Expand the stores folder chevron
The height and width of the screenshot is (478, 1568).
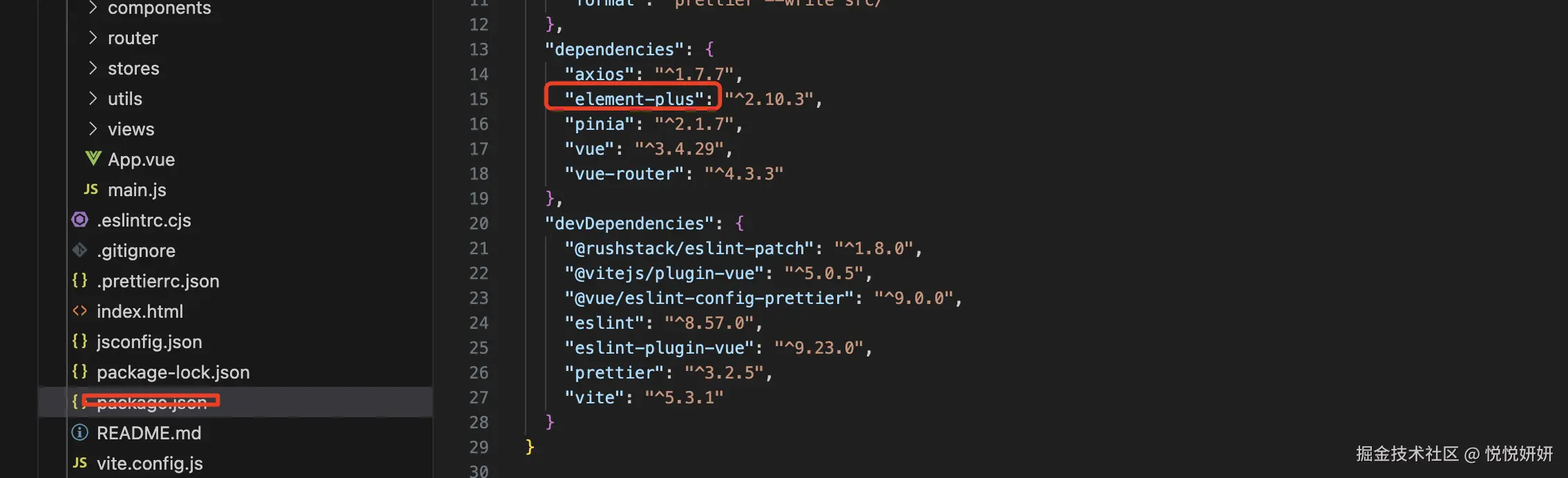(x=93, y=68)
